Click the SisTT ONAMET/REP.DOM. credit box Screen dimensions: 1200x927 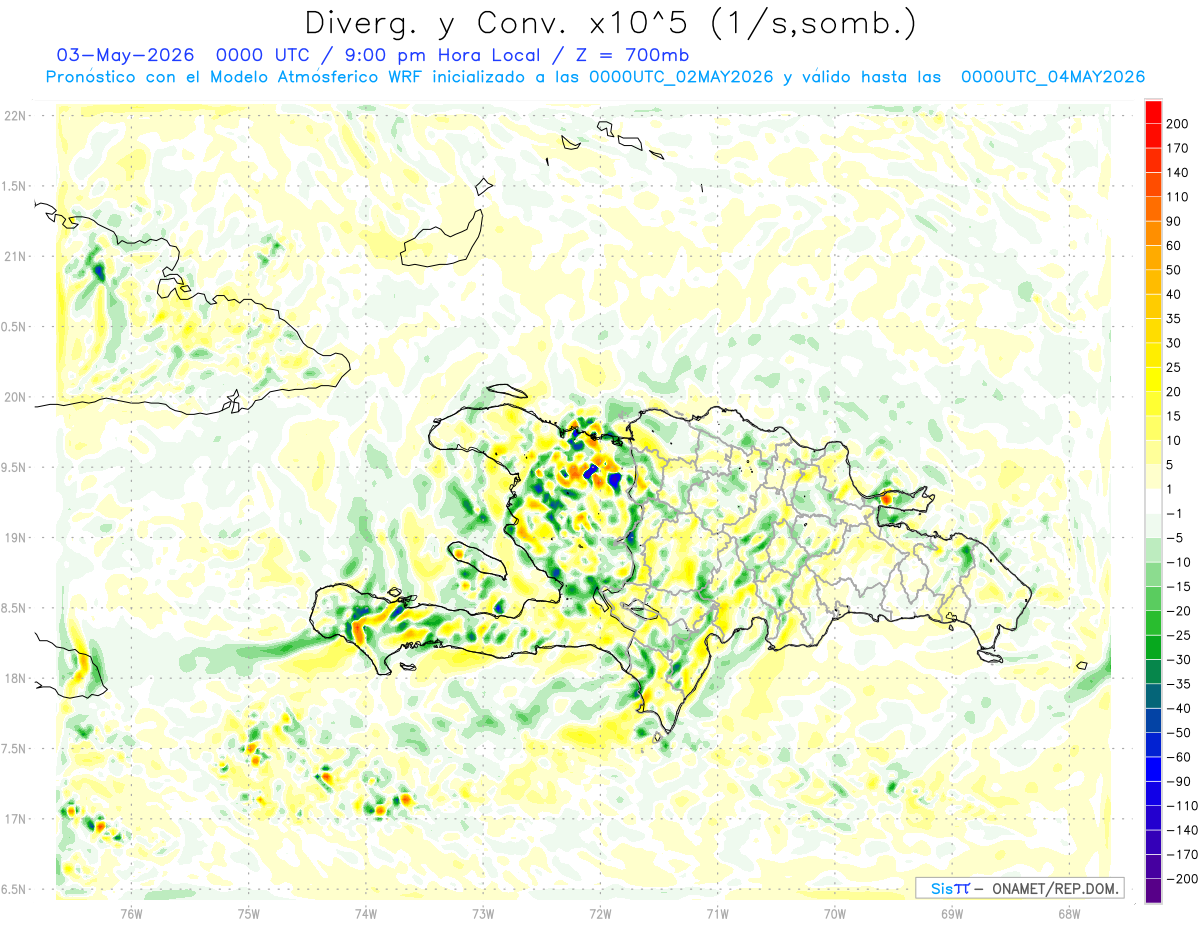tap(1019, 888)
